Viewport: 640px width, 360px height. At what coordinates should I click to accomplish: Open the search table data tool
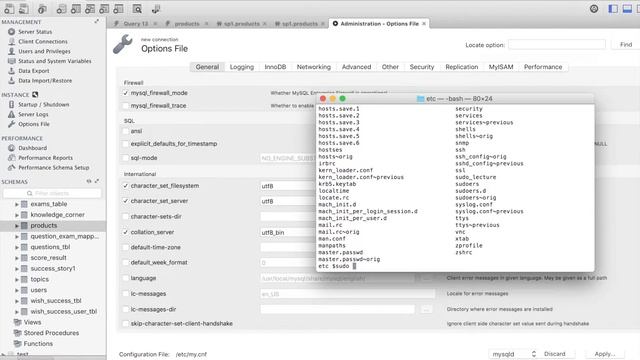pos(137,9)
